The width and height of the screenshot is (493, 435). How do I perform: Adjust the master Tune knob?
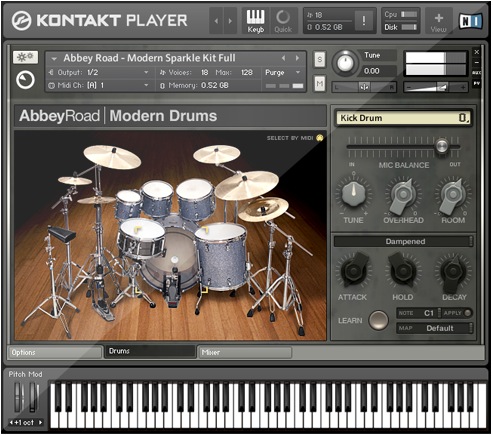click(x=345, y=63)
